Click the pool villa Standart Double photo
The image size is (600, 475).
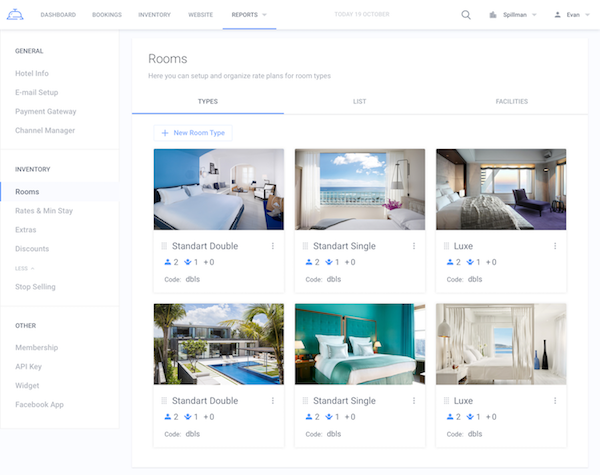point(219,344)
